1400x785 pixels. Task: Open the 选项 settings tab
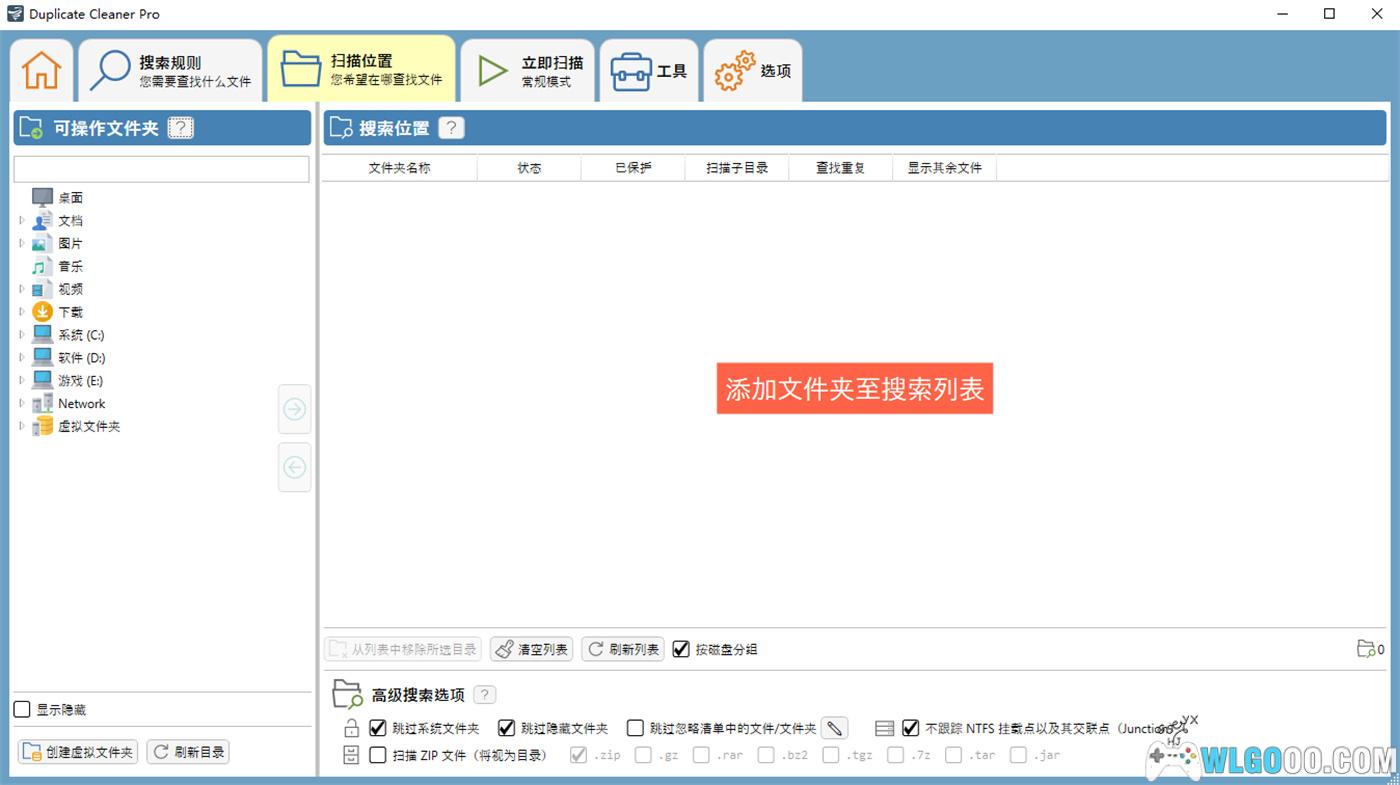753,70
